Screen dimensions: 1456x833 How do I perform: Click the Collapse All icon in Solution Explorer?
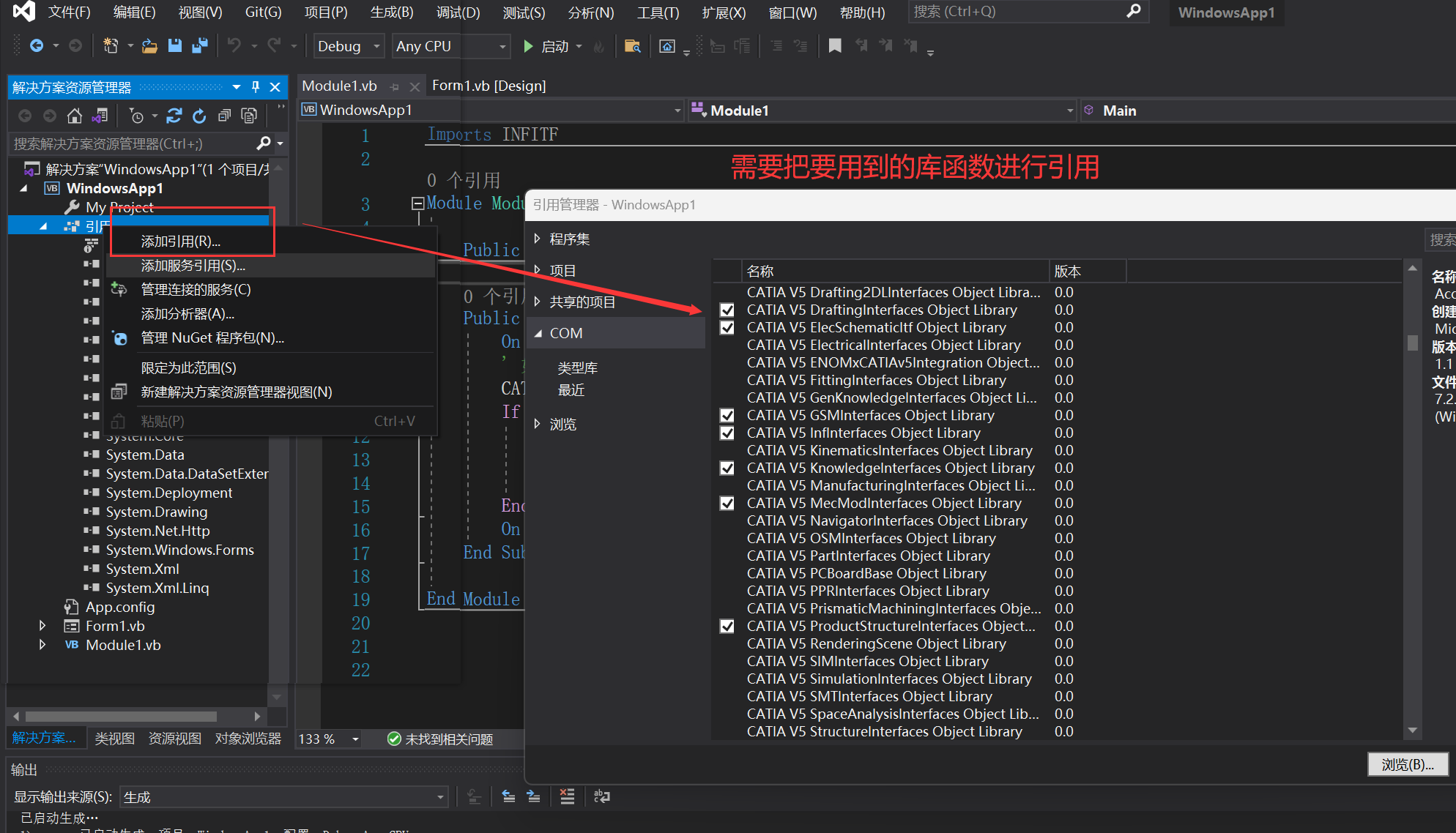(x=224, y=116)
